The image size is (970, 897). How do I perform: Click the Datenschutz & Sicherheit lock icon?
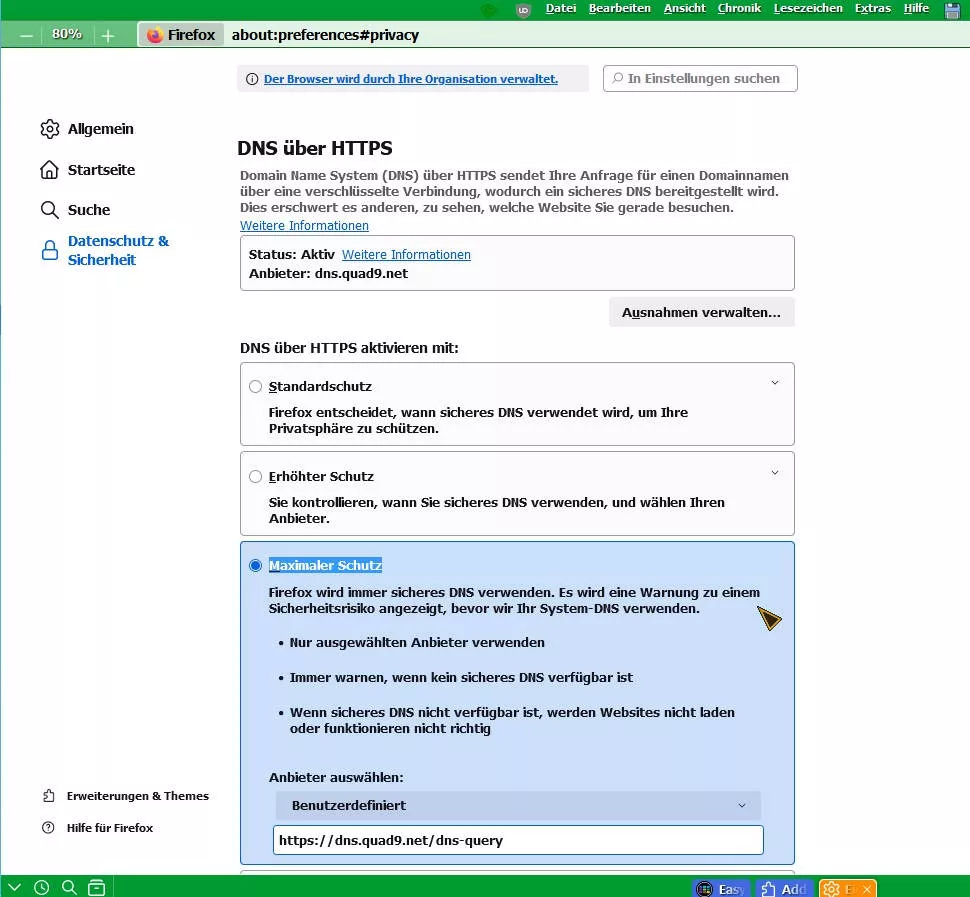pos(49,250)
